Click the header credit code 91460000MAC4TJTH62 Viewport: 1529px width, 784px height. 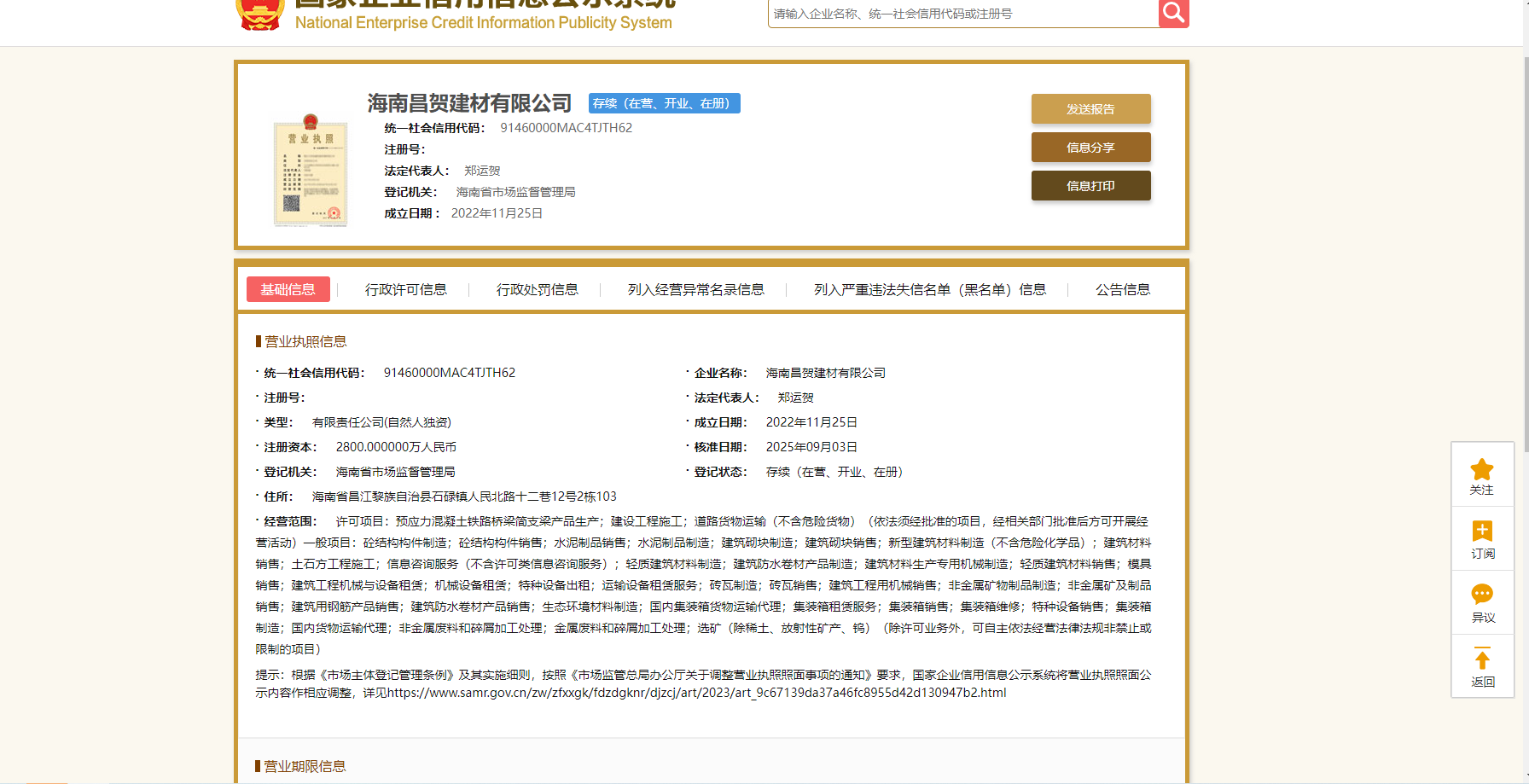[567, 128]
